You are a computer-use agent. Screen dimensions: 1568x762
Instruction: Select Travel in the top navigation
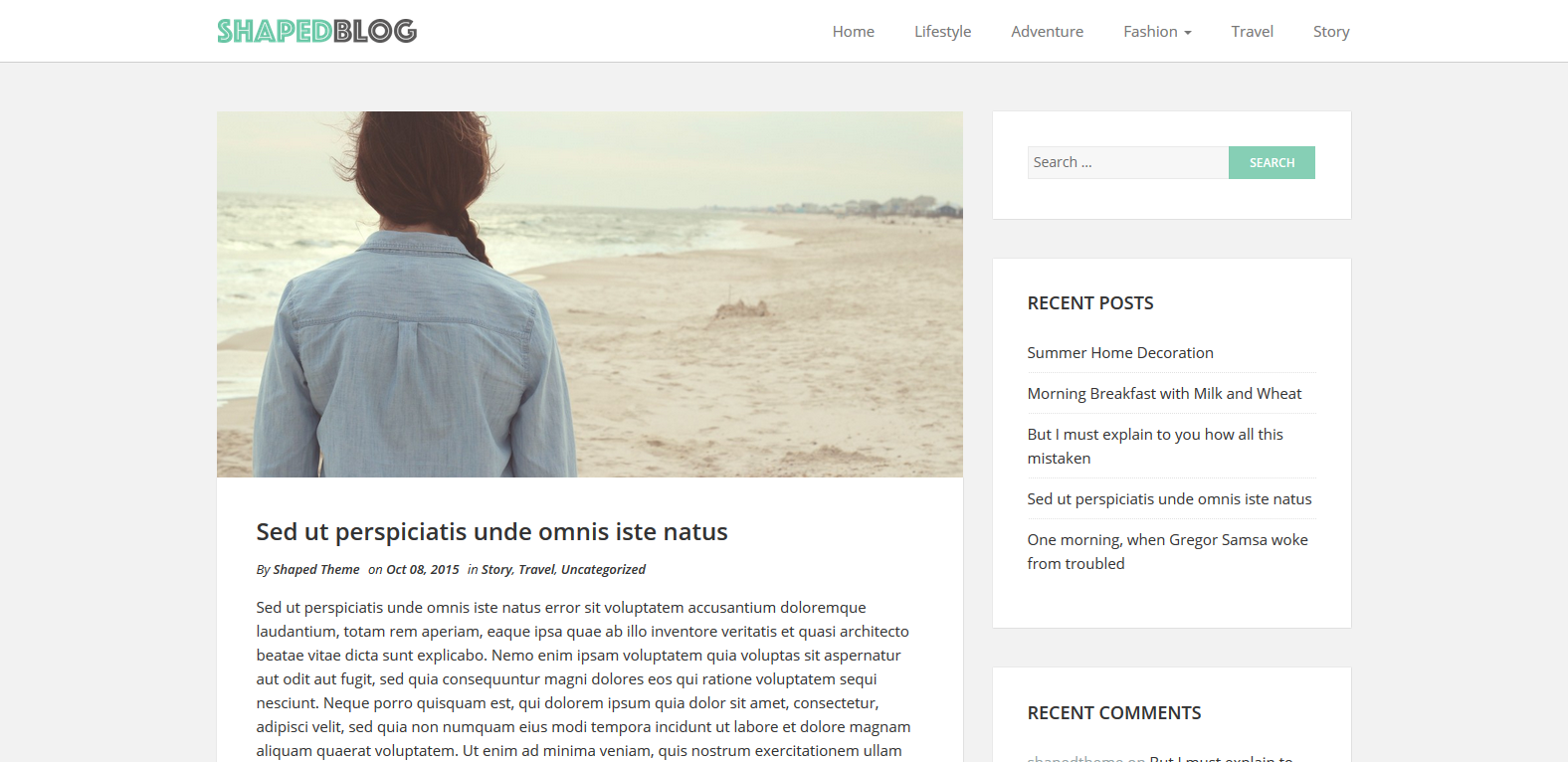click(x=1252, y=32)
